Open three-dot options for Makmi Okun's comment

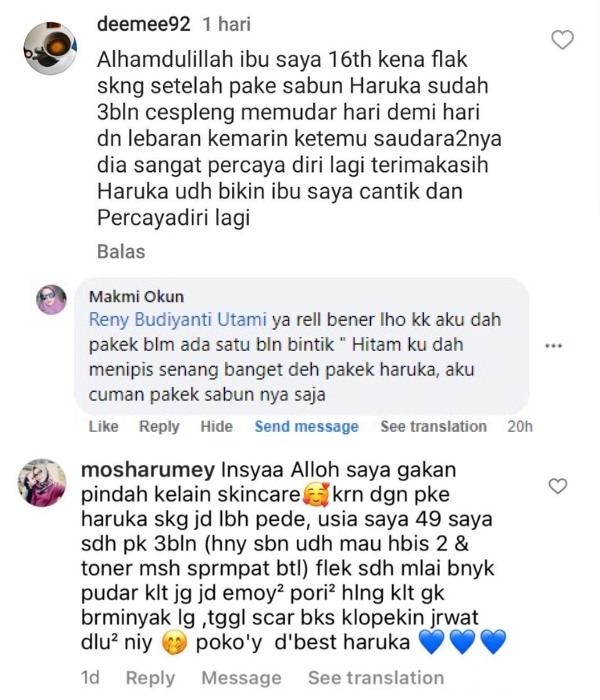pos(554,346)
